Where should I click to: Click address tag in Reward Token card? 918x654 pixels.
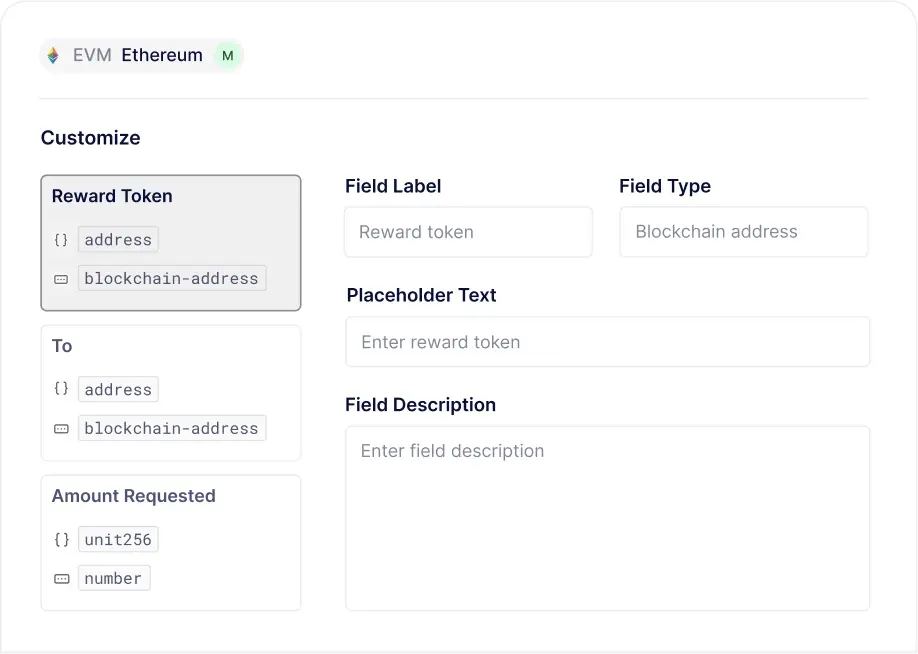pyautogui.click(x=118, y=240)
